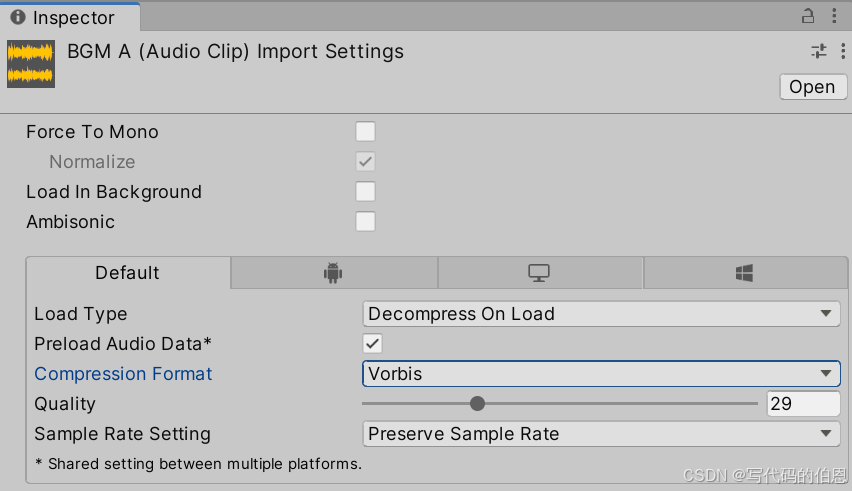Expand the Compression Format dropdown

[x=600, y=374]
